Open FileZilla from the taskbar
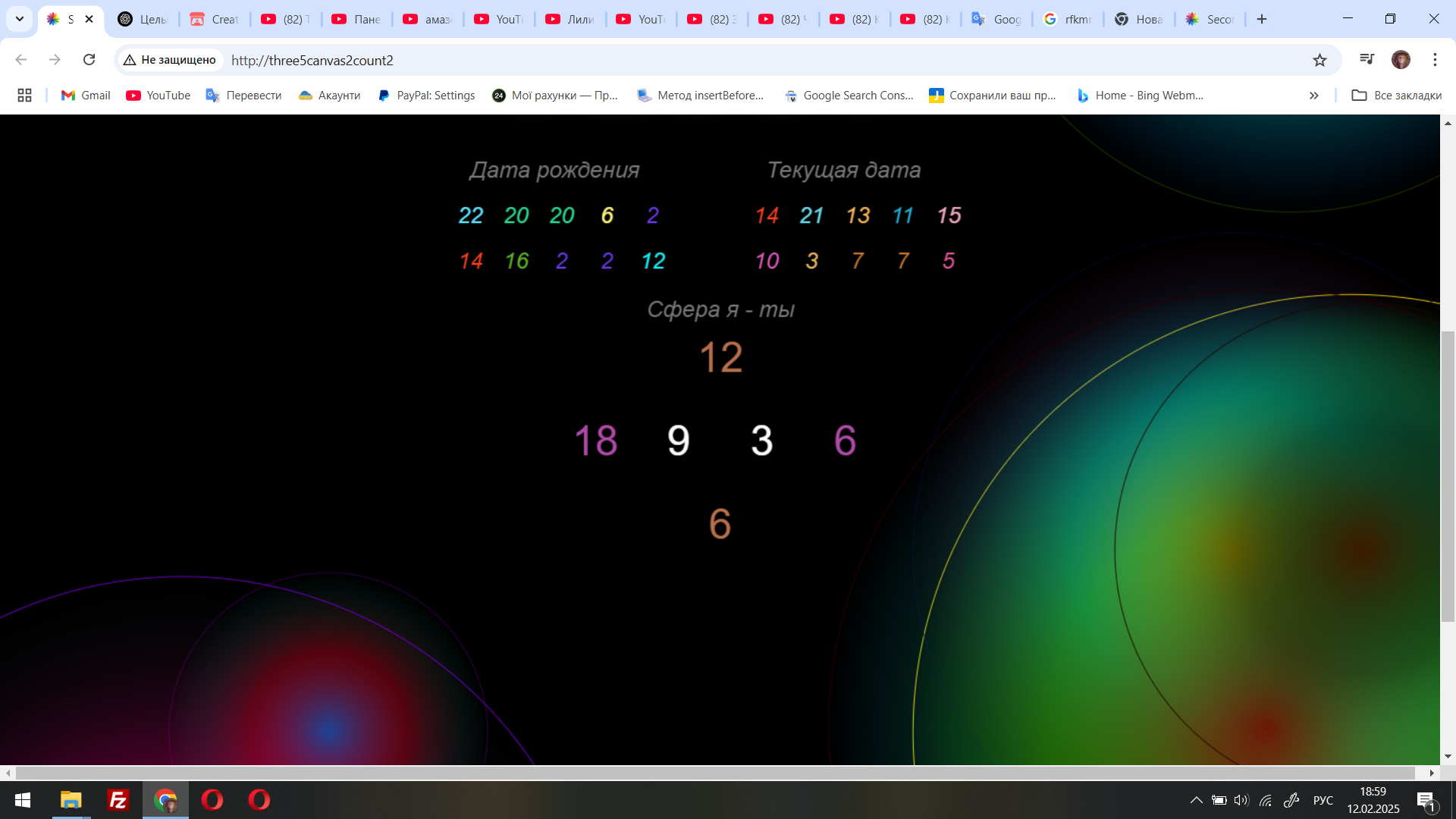The image size is (1456, 819). (118, 800)
